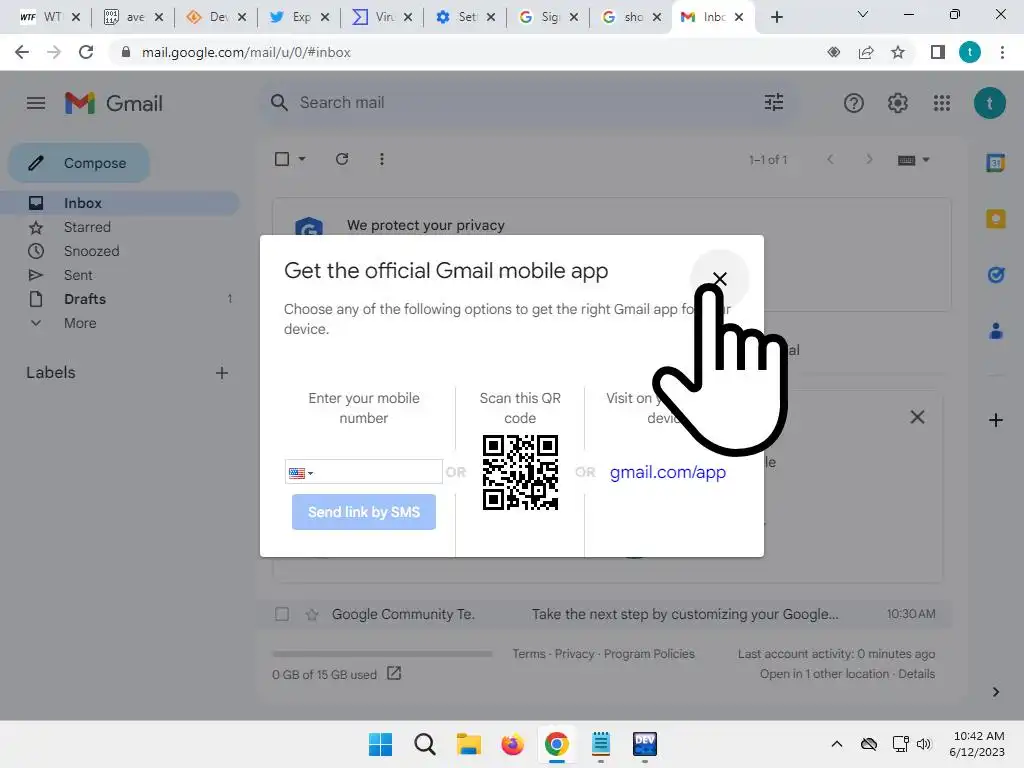This screenshot has height=768, width=1024.
Task: Open country flag dropdown for phone number
Action: click(301, 473)
